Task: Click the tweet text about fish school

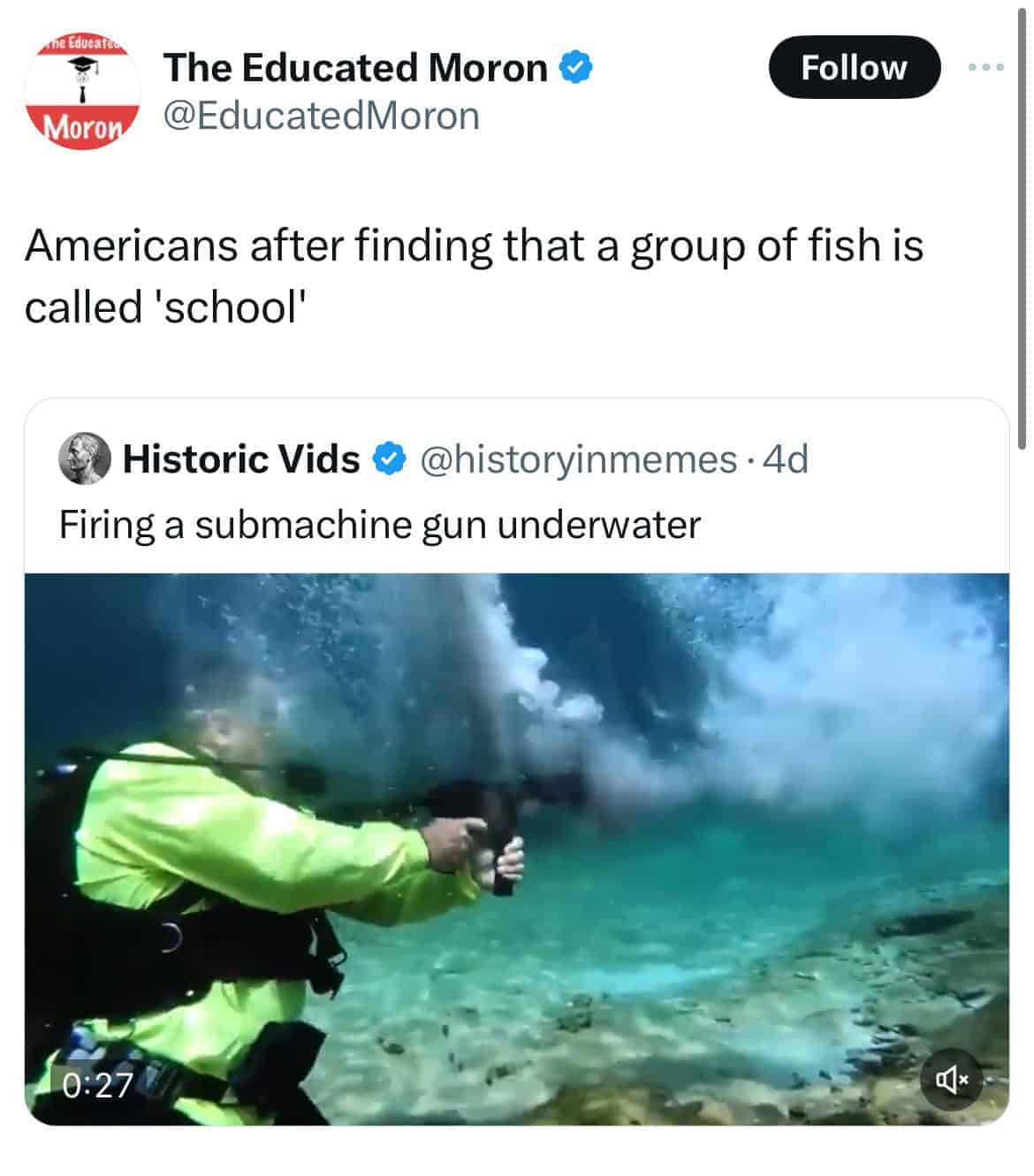Action: [474, 276]
